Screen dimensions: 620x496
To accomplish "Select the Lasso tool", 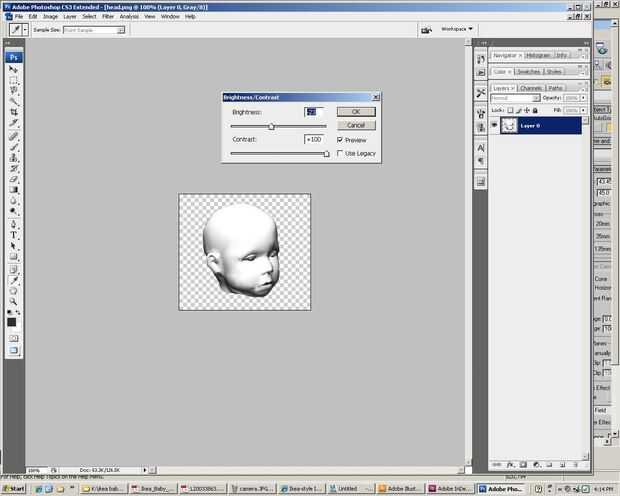I will [13, 91].
